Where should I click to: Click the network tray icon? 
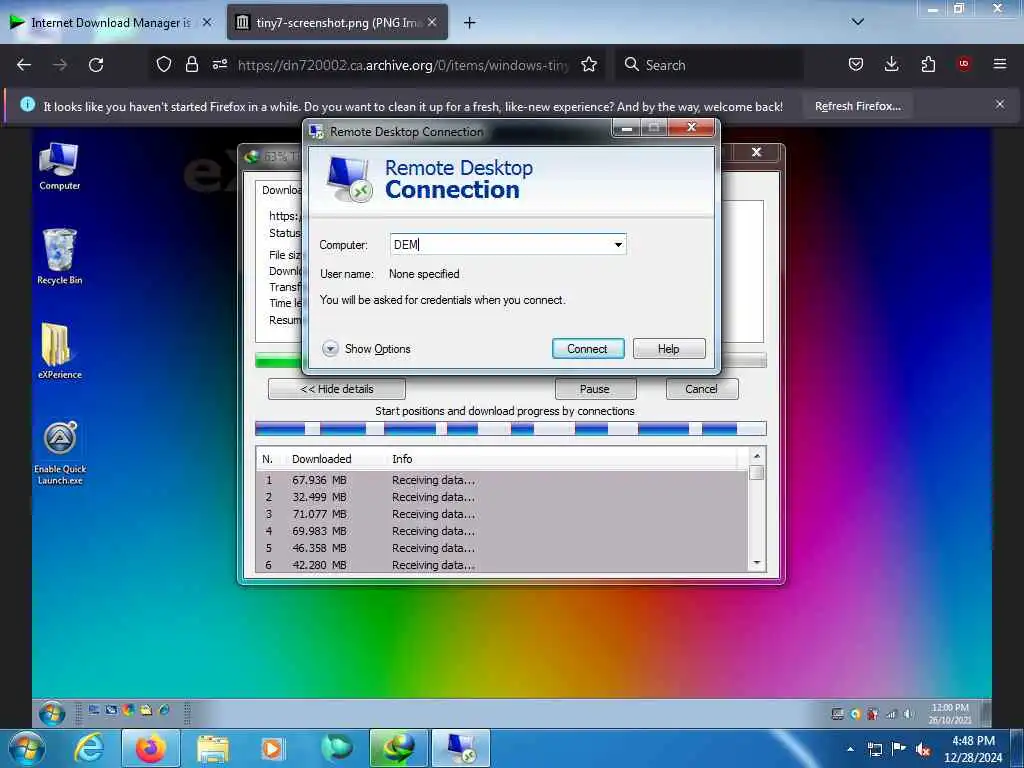[x=874, y=749]
